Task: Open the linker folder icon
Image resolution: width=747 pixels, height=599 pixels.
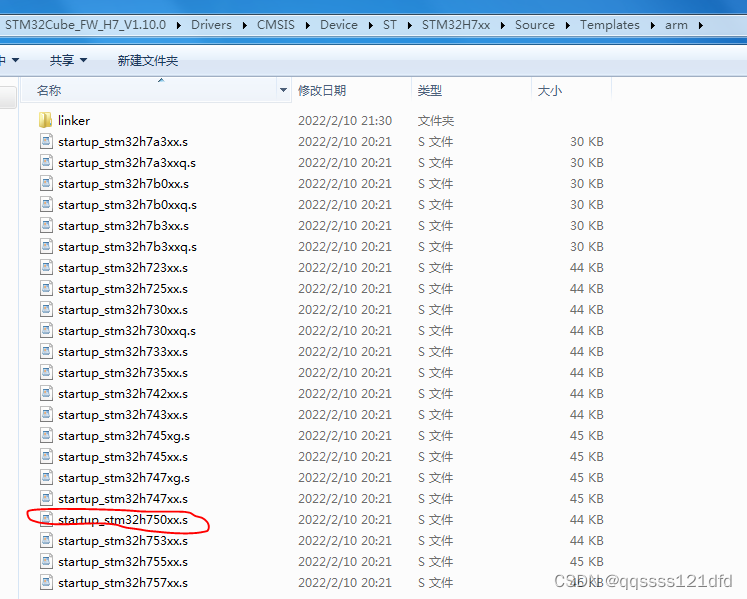Action: point(45,120)
